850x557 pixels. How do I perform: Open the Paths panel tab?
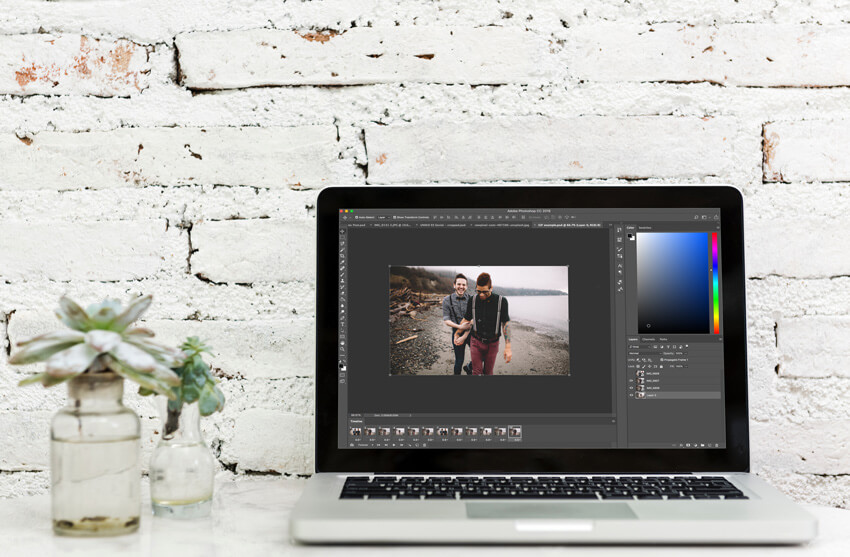point(663,339)
